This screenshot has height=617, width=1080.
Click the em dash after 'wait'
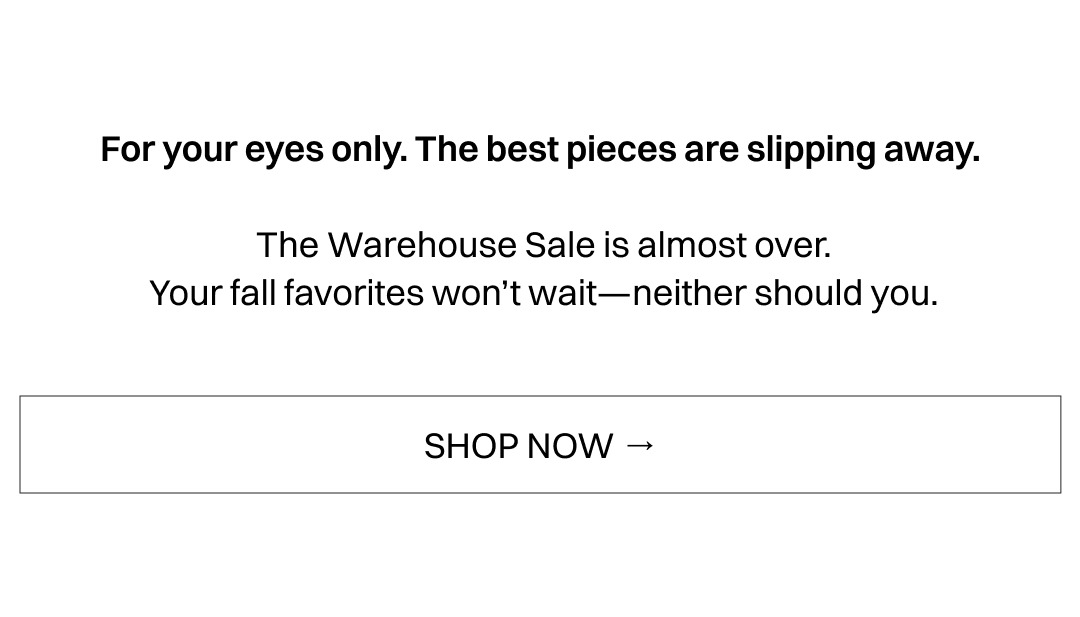615,294
